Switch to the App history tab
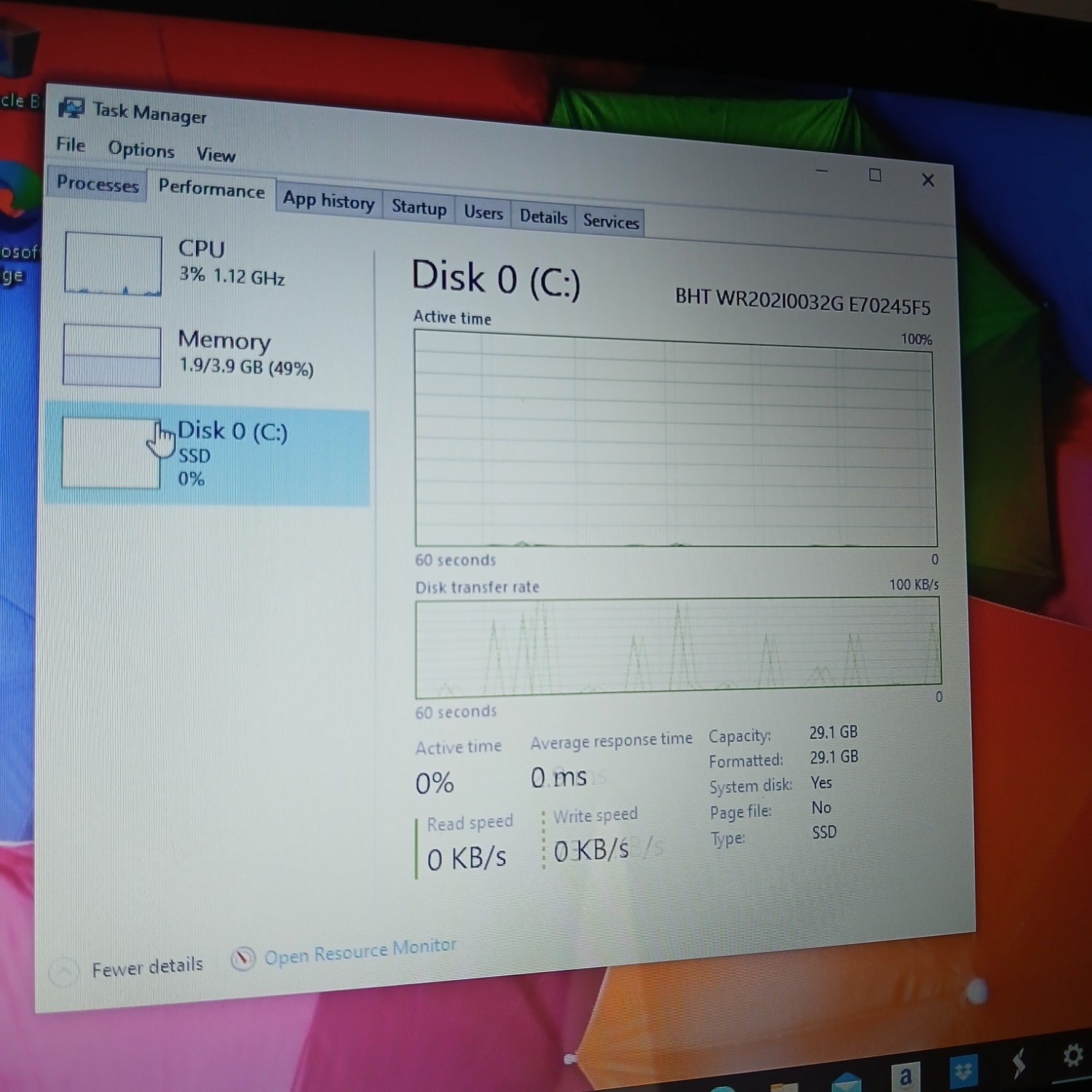The height and width of the screenshot is (1092, 1092). pos(328,201)
